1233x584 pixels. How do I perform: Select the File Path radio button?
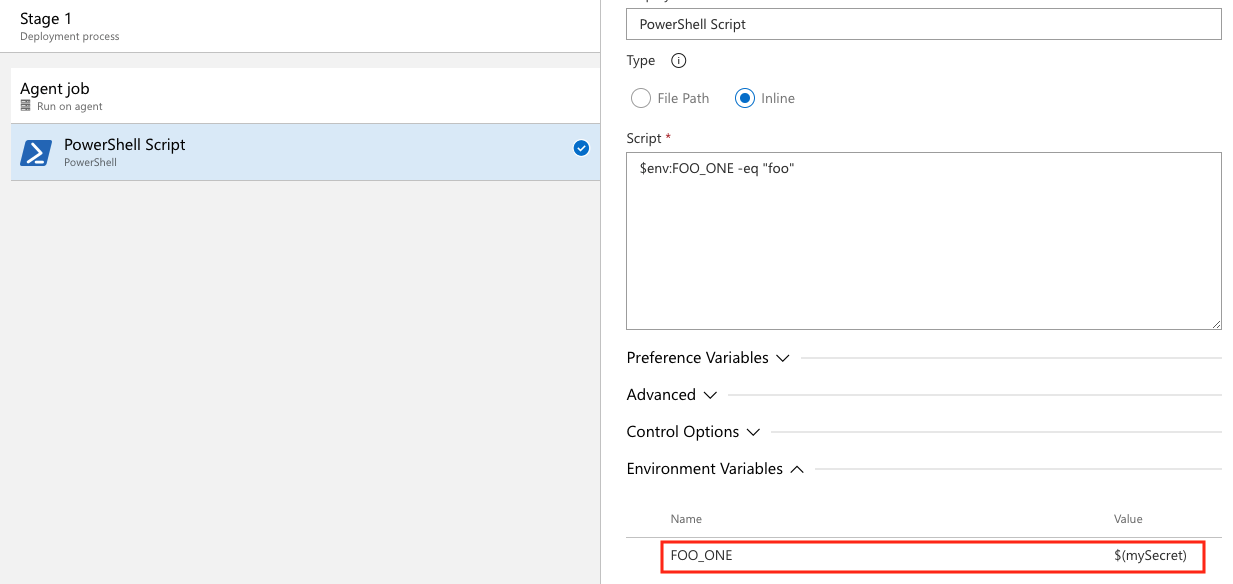[641, 98]
